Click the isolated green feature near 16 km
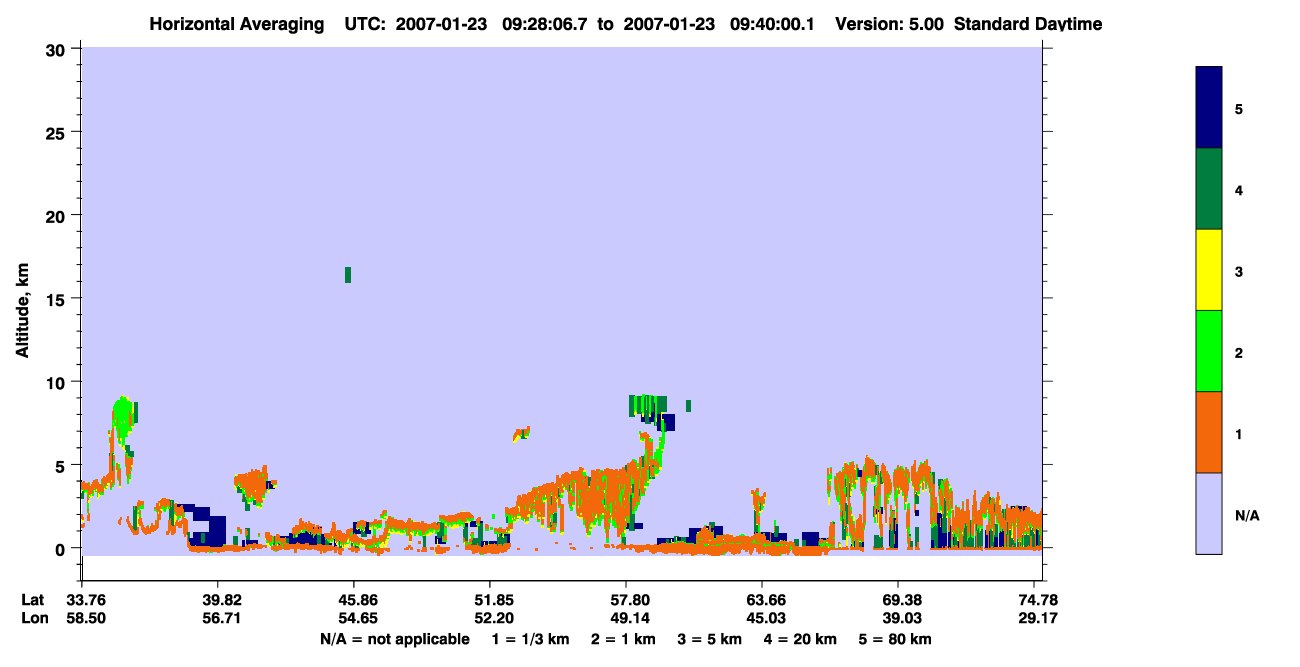The image size is (1300, 667). [348, 275]
